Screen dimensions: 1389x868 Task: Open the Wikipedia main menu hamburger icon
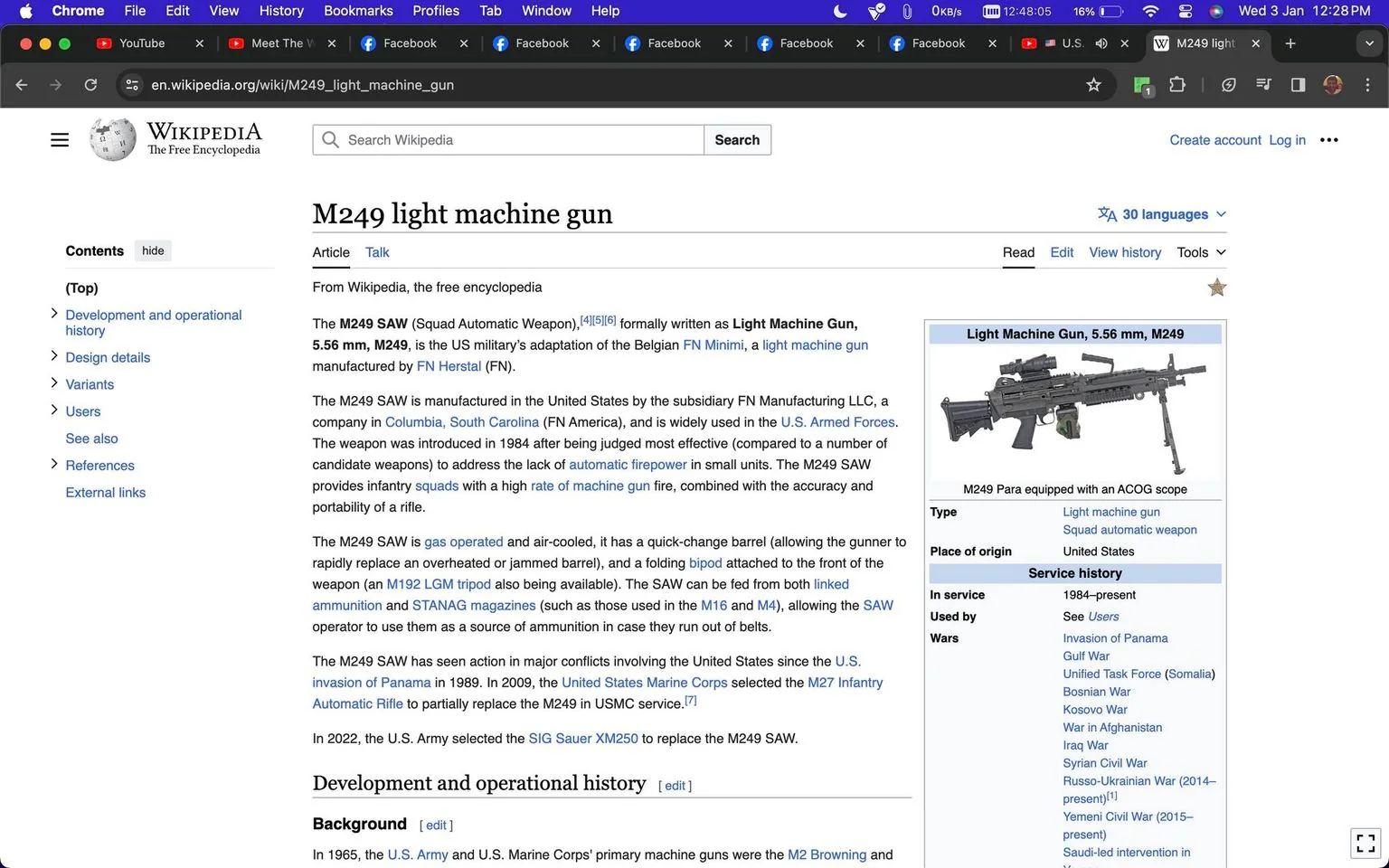point(60,140)
